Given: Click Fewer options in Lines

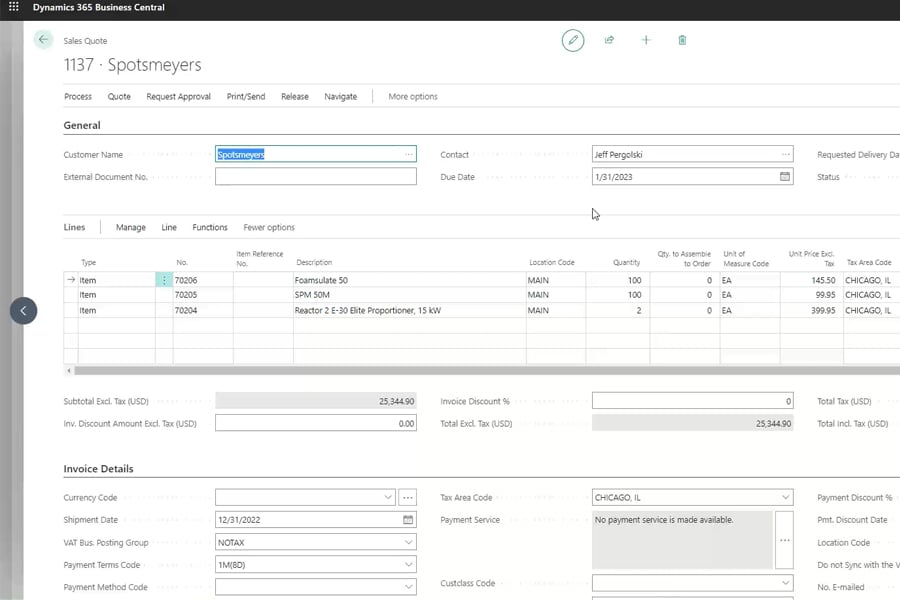Looking at the screenshot, I should (269, 227).
